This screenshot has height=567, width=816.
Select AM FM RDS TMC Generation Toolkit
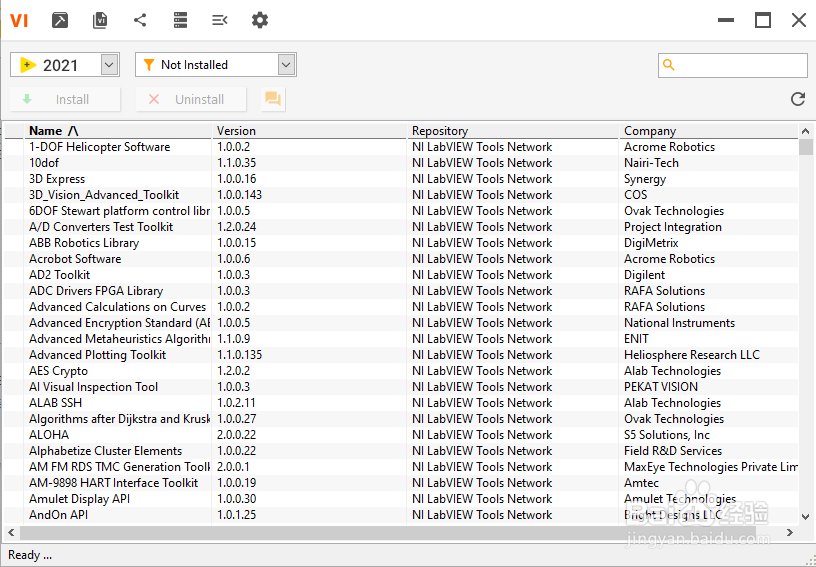pos(401,467)
